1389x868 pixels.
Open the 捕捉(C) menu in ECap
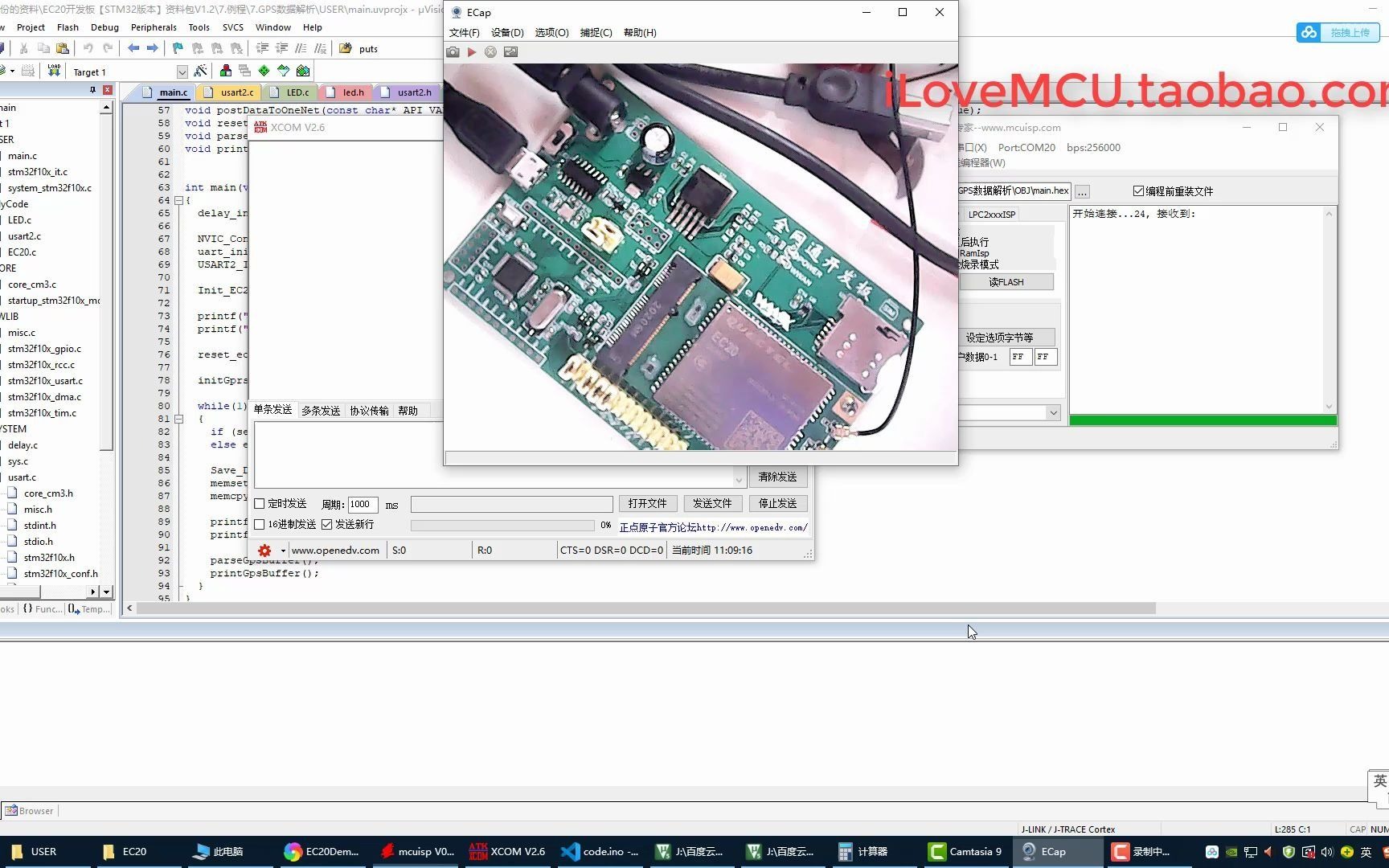pos(596,32)
